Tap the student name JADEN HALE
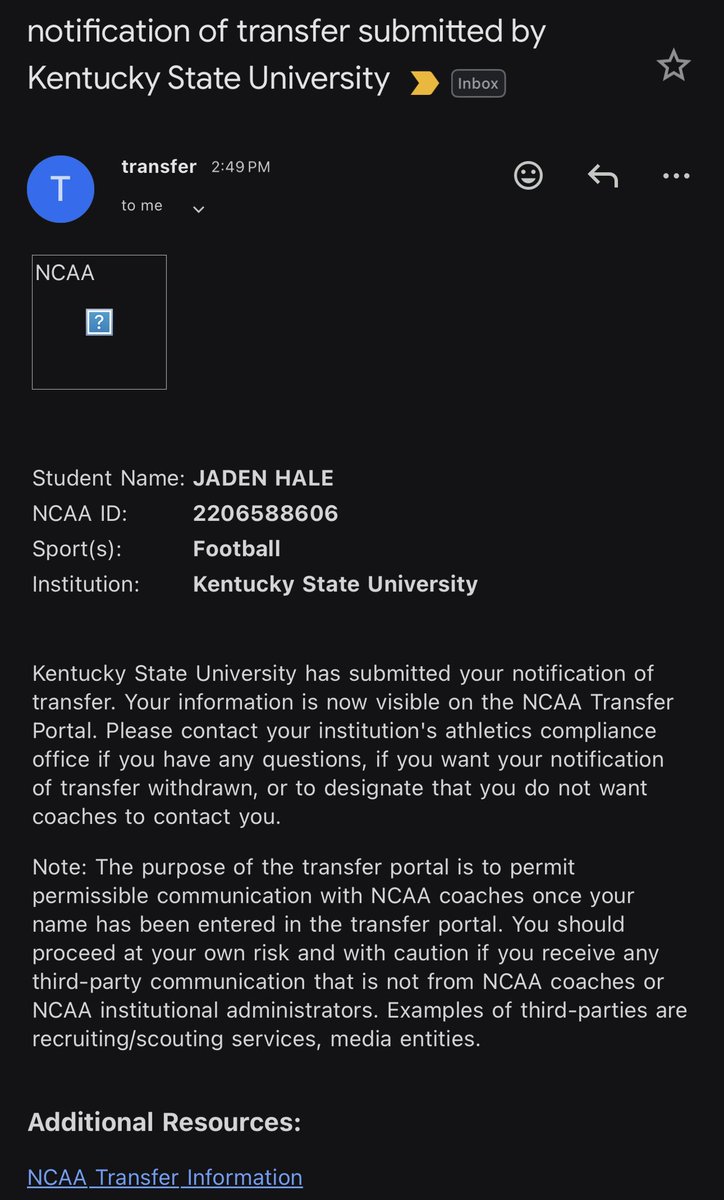The image size is (724, 1200). pos(263,478)
